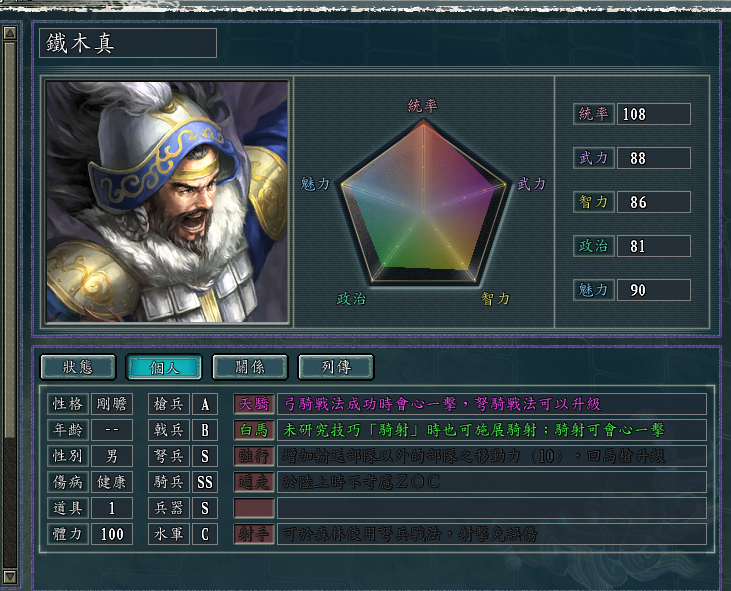Click the 健康 health value
The height and width of the screenshot is (591, 731).
point(111,482)
